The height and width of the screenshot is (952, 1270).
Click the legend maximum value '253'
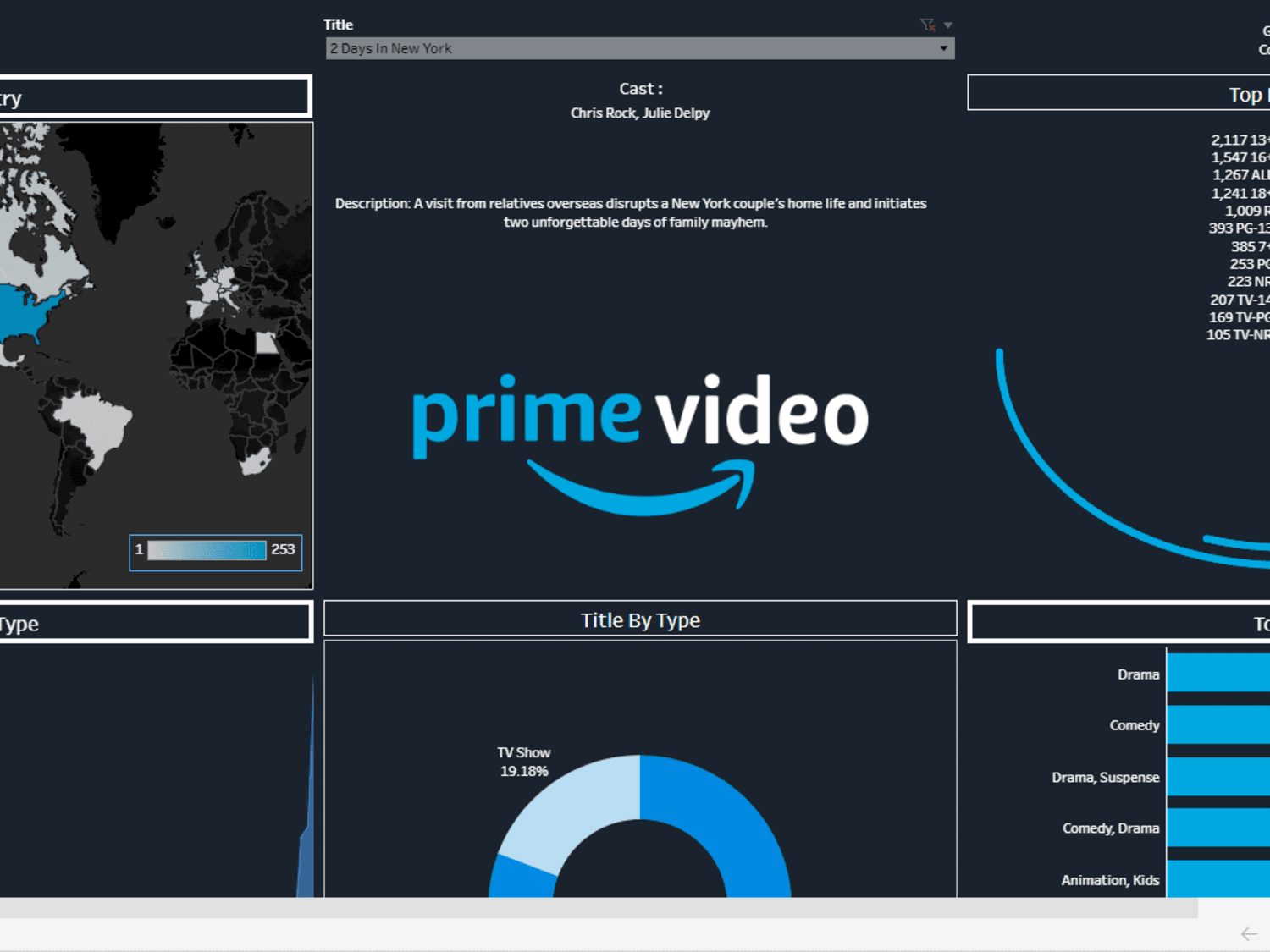(x=283, y=549)
